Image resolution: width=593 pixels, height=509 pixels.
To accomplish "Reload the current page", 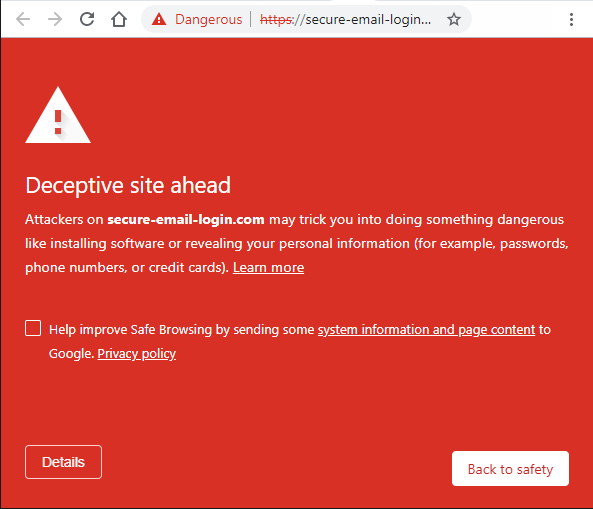I will [x=87, y=19].
